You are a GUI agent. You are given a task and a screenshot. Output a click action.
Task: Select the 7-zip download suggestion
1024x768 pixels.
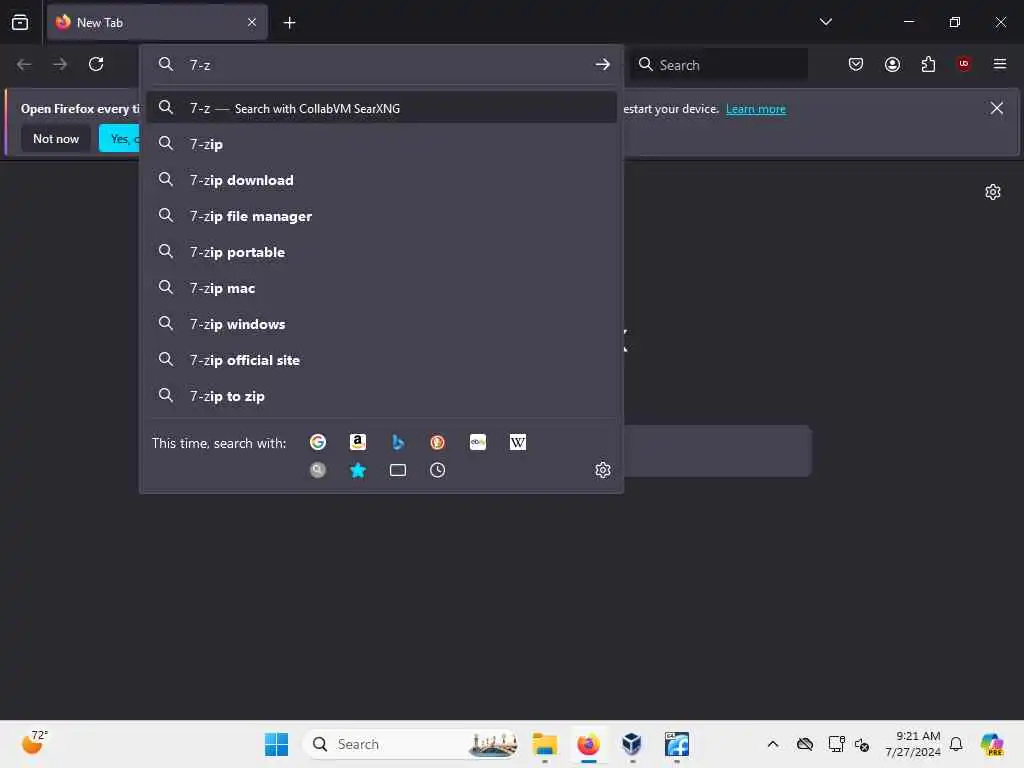coord(381,180)
